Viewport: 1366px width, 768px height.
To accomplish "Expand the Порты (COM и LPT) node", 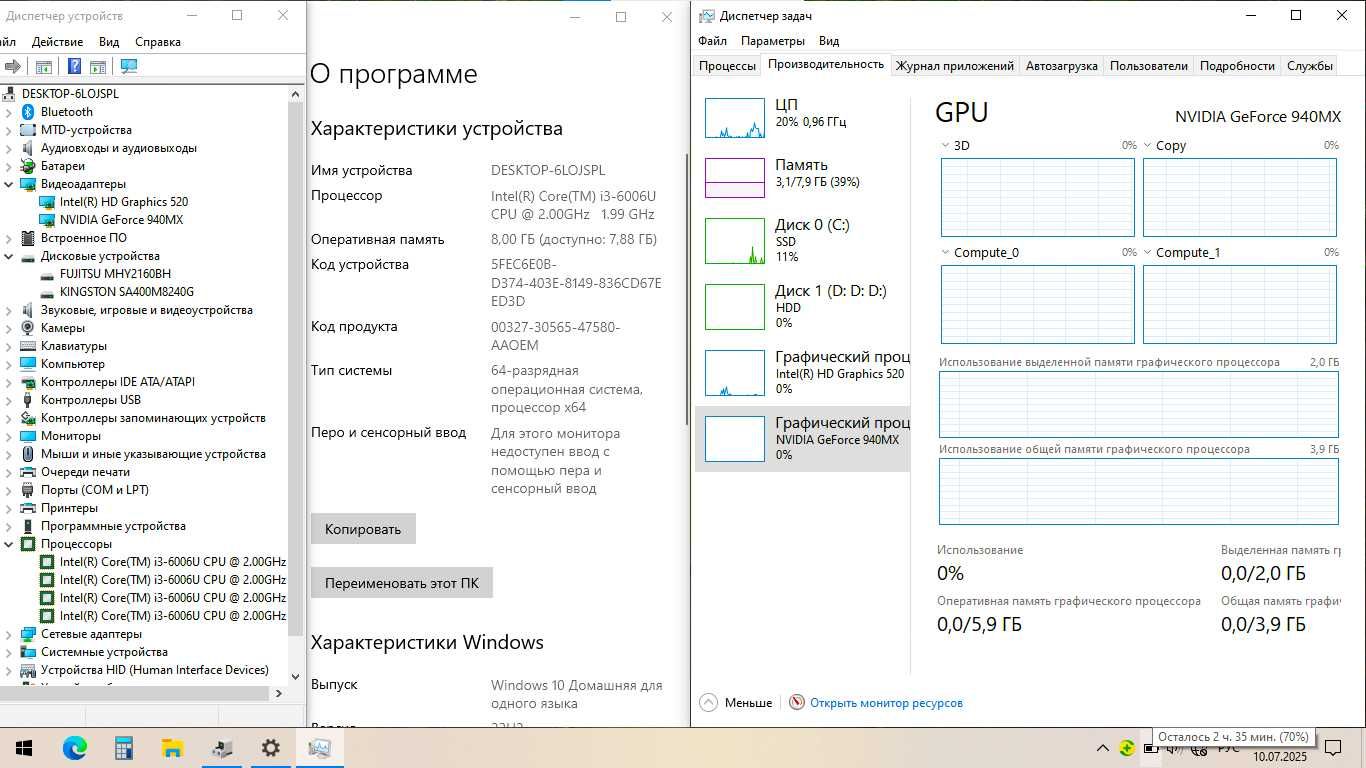I will point(9,490).
